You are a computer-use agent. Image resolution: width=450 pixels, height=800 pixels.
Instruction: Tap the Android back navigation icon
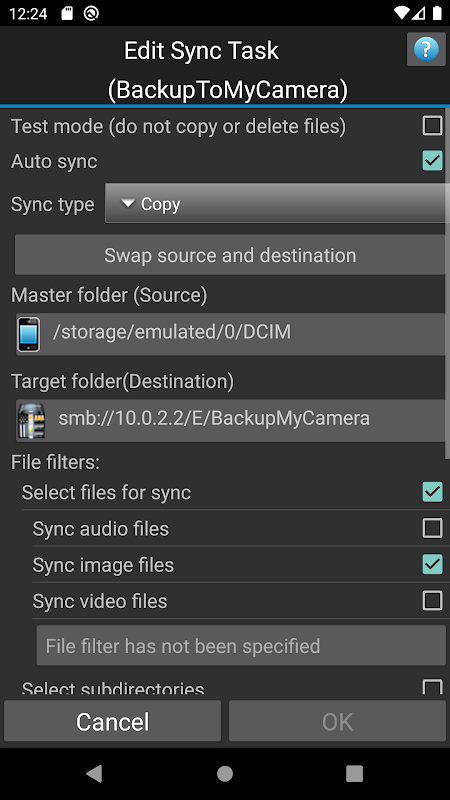[x=94, y=773]
